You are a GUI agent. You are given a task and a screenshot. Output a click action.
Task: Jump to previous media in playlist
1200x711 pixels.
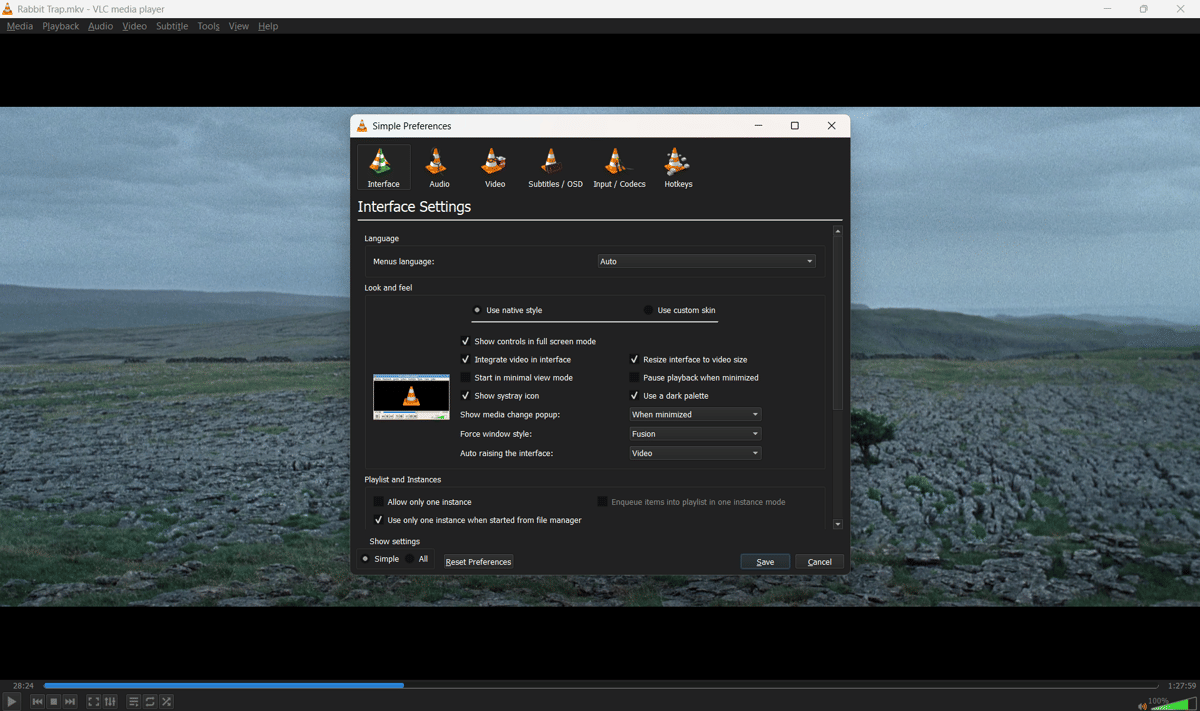click(37, 701)
